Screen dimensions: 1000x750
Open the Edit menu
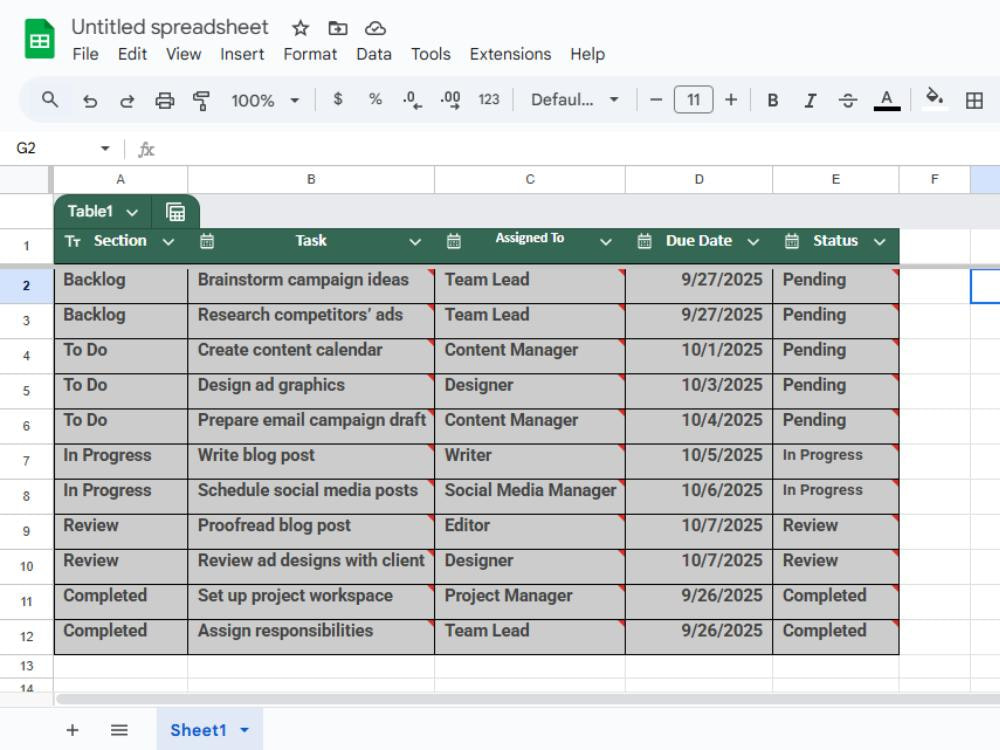point(132,54)
